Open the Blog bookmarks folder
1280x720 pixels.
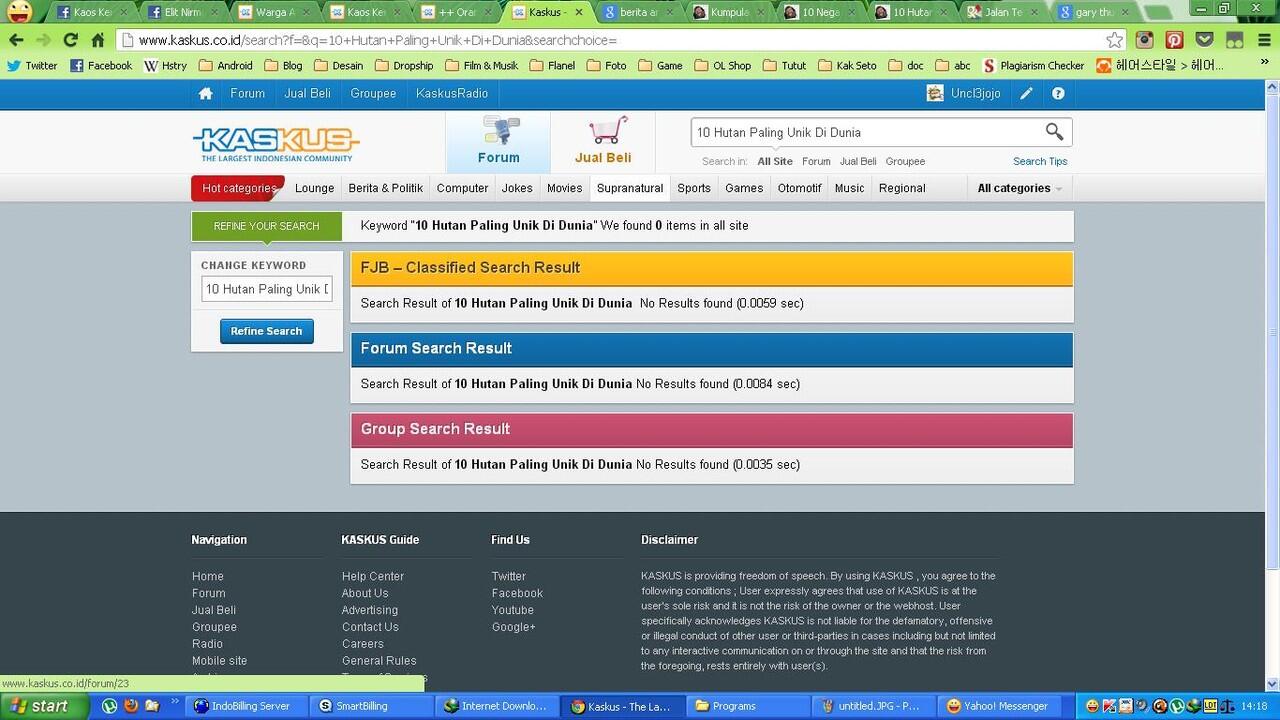pyautogui.click(x=282, y=65)
